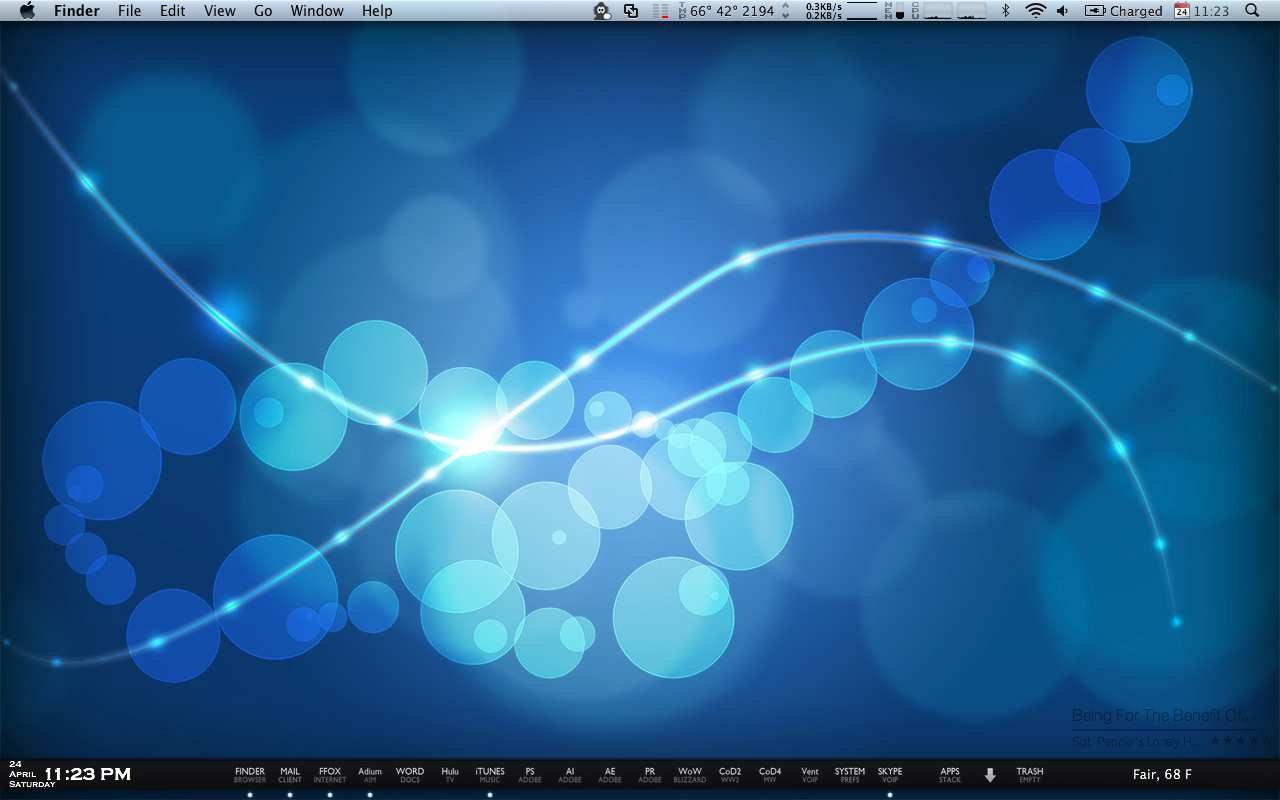
Task: Click the Growl-like face icon in menu bar
Action: [x=601, y=11]
